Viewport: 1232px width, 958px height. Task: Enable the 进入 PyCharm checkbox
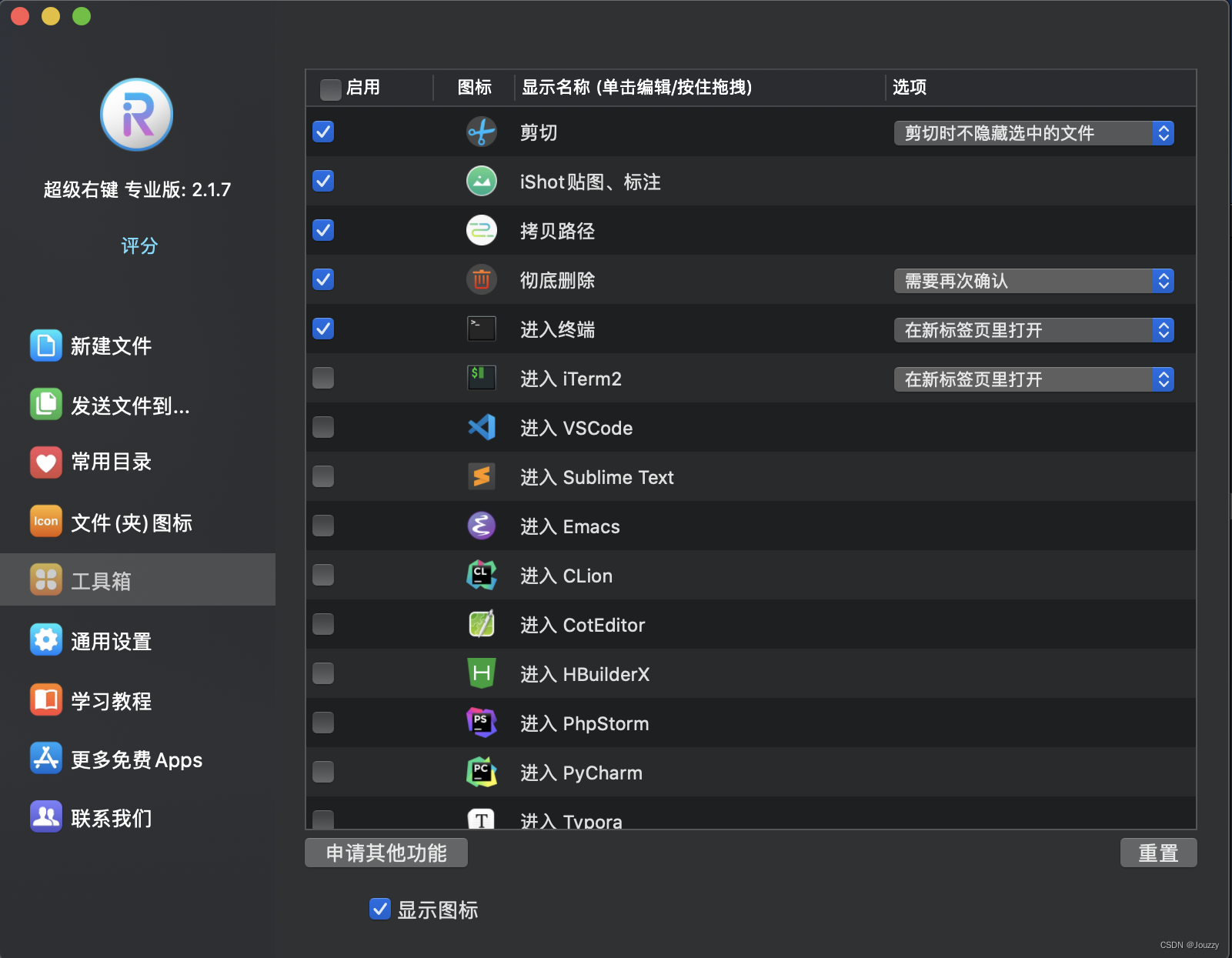pos(323,772)
